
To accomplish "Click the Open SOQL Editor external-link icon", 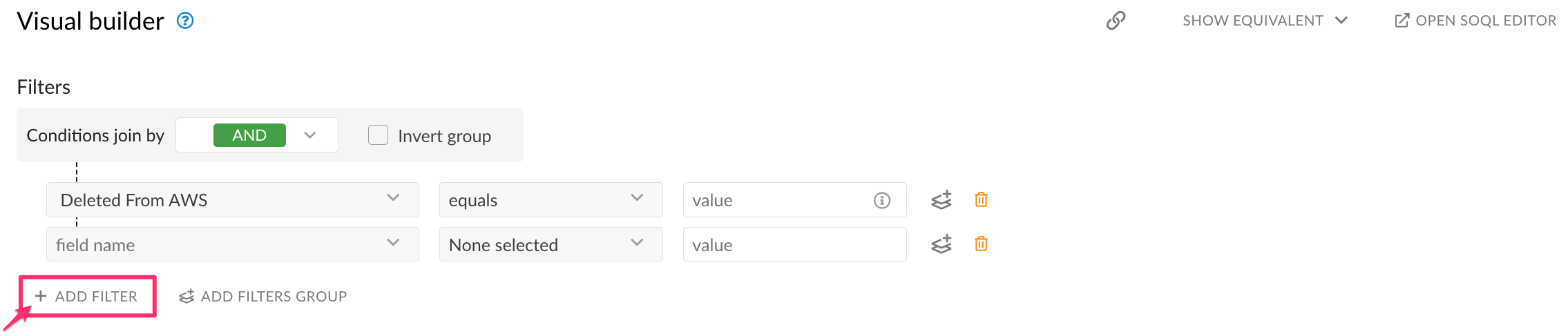I will (x=1402, y=21).
